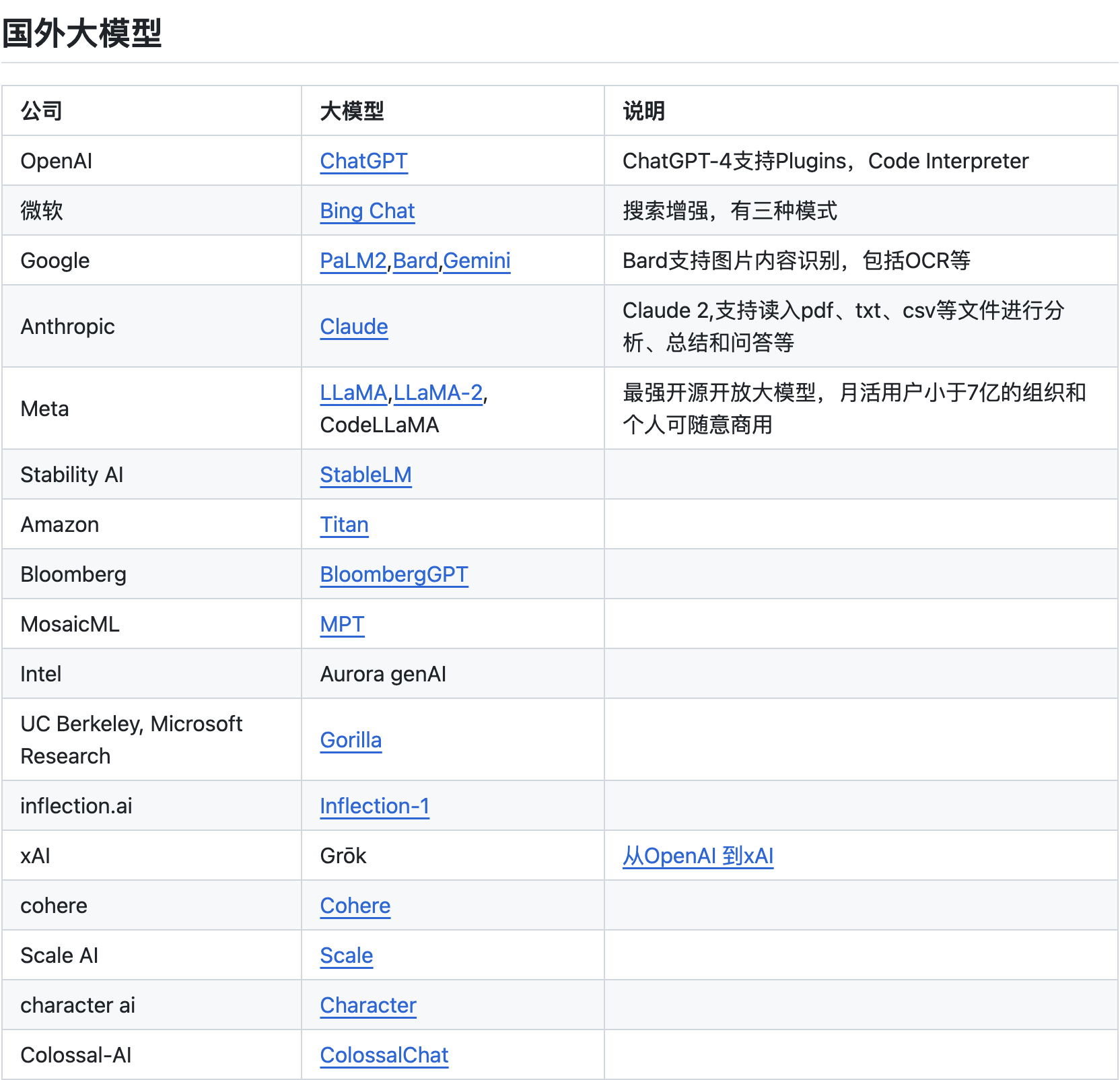Follow the Cohere link

pos(355,906)
